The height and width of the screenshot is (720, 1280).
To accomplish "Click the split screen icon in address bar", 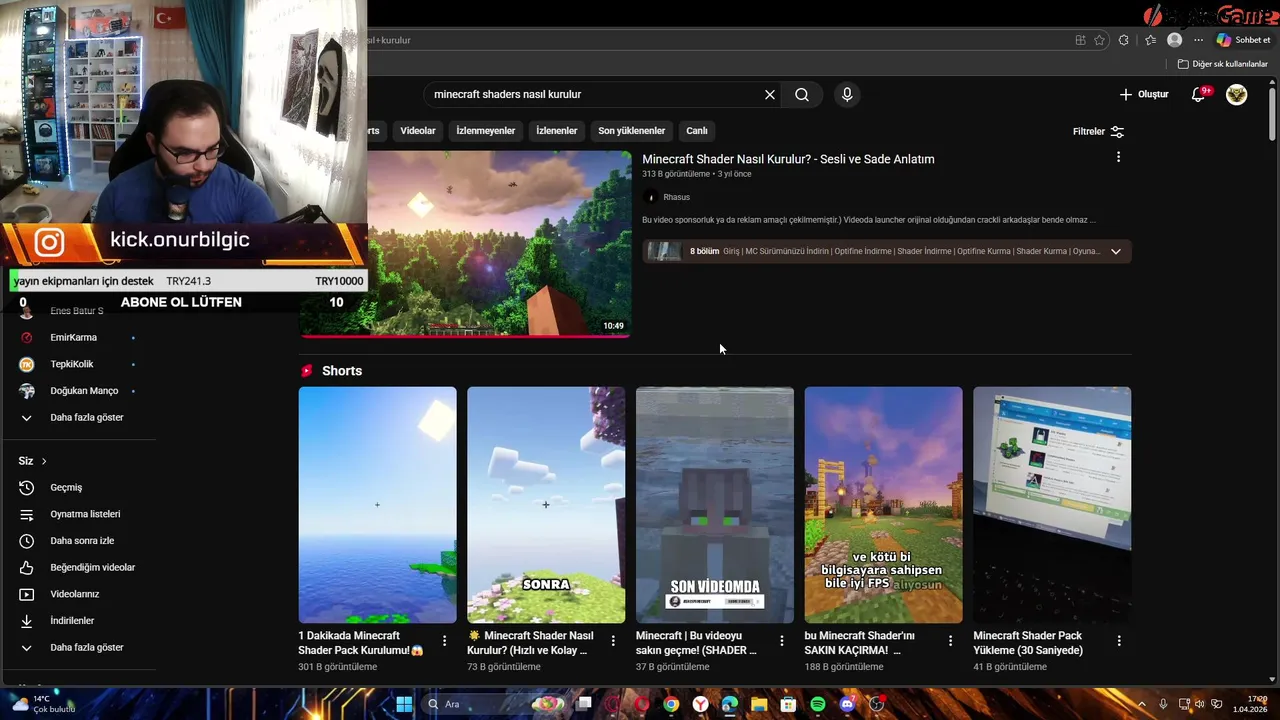I will [1080, 40].
